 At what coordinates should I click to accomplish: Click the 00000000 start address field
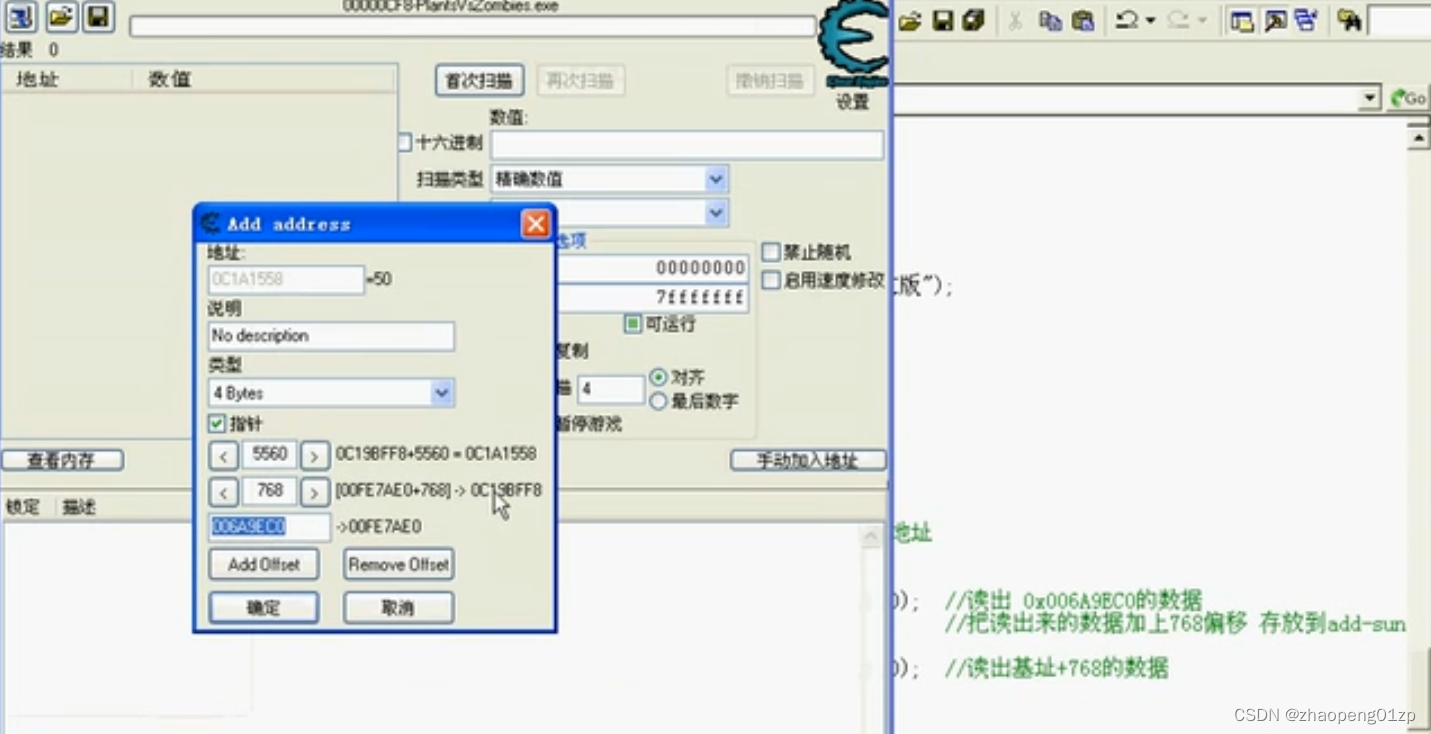tap(652, 268)
